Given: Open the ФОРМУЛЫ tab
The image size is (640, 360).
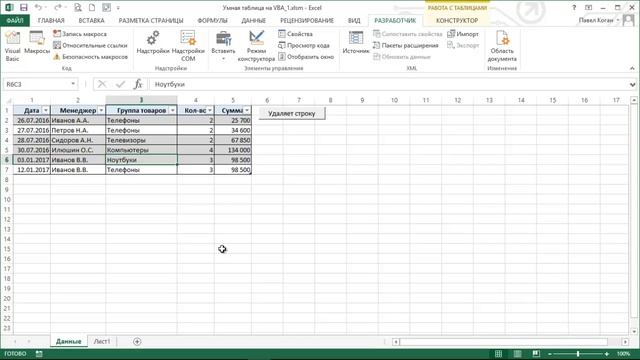Looking at the screenshot, I should (x=212, y=20).
